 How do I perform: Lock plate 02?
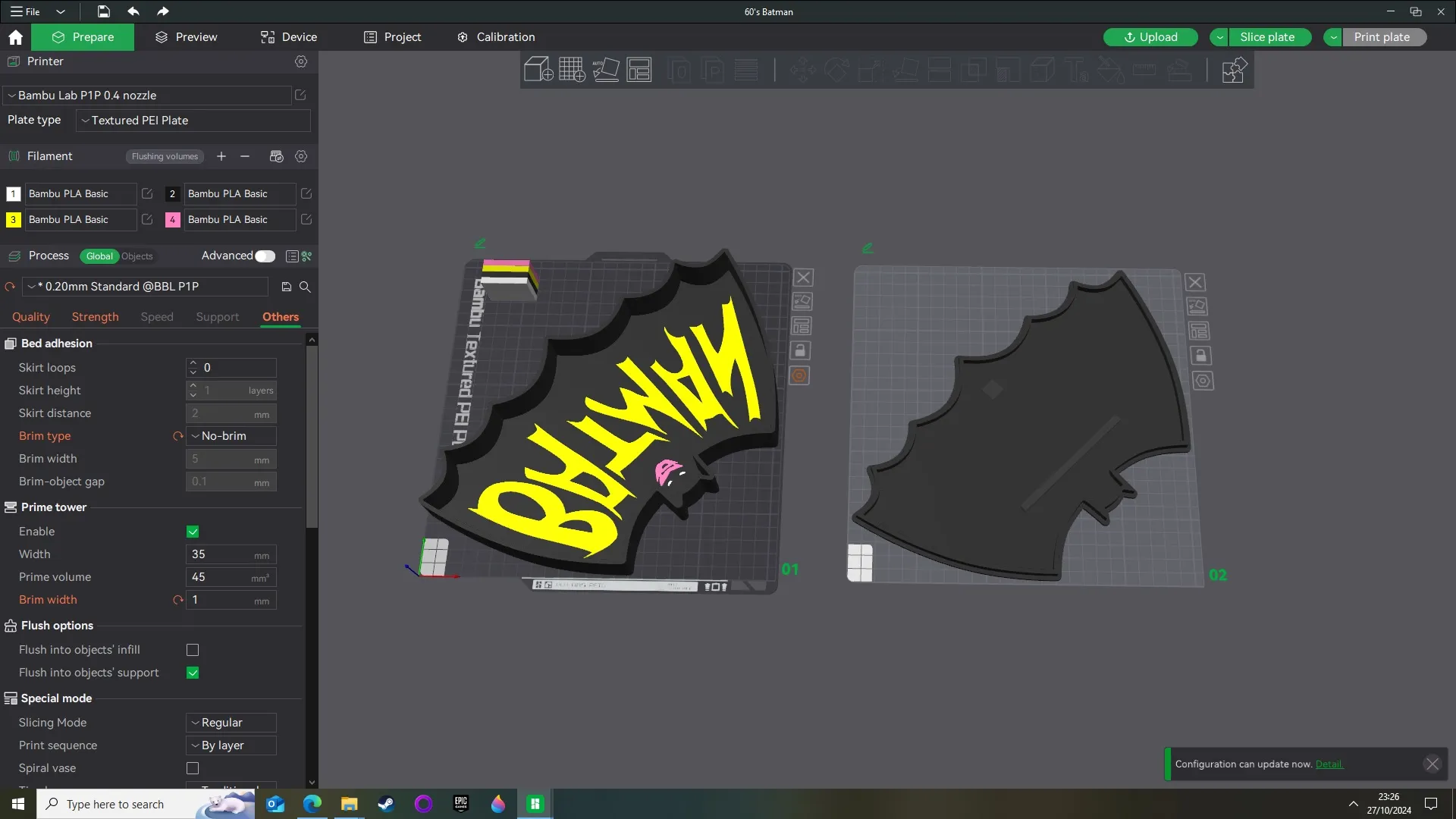(x=1200, y=356)
